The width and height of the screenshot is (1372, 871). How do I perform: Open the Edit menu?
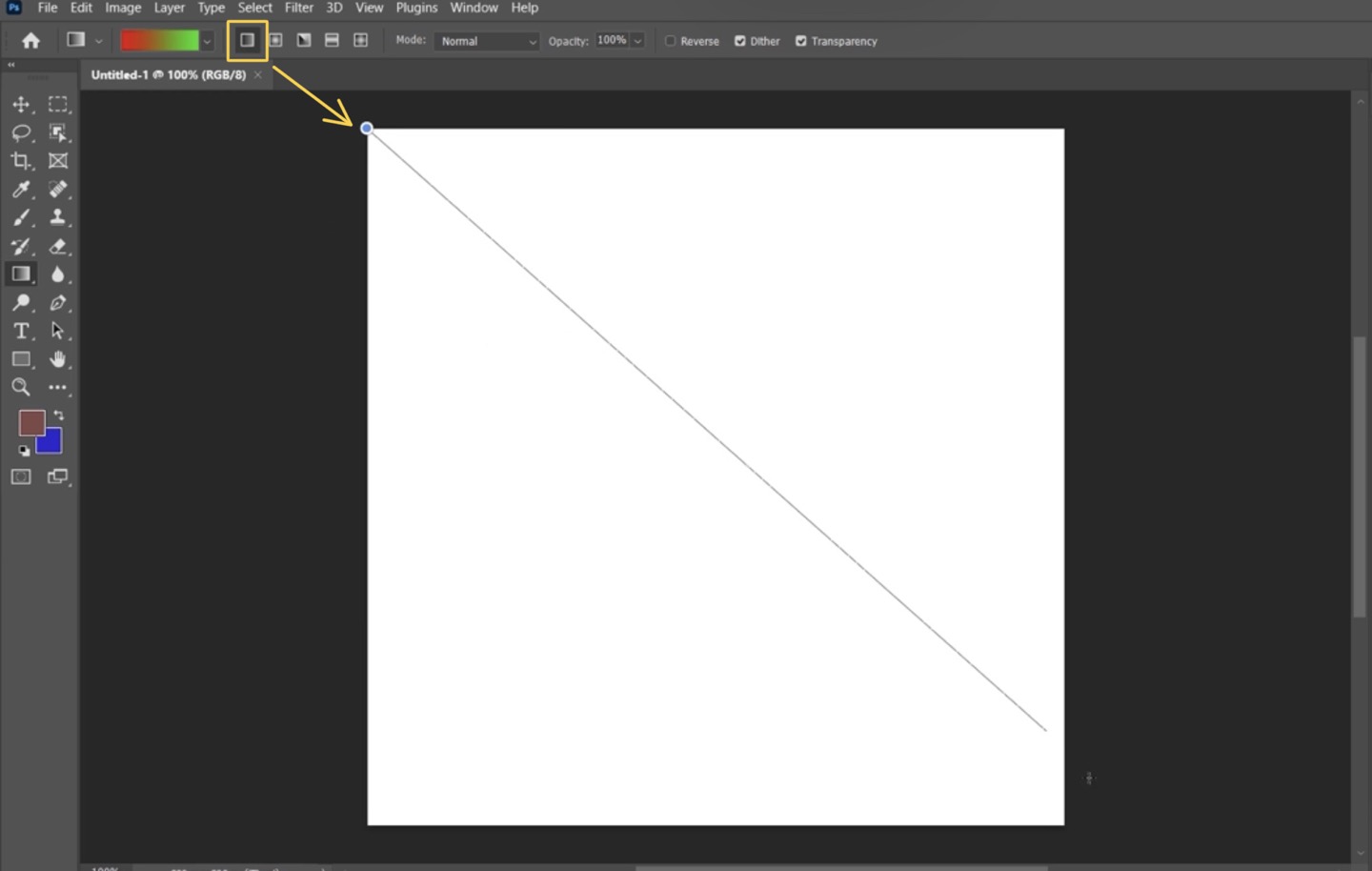[x=81, y=8]
